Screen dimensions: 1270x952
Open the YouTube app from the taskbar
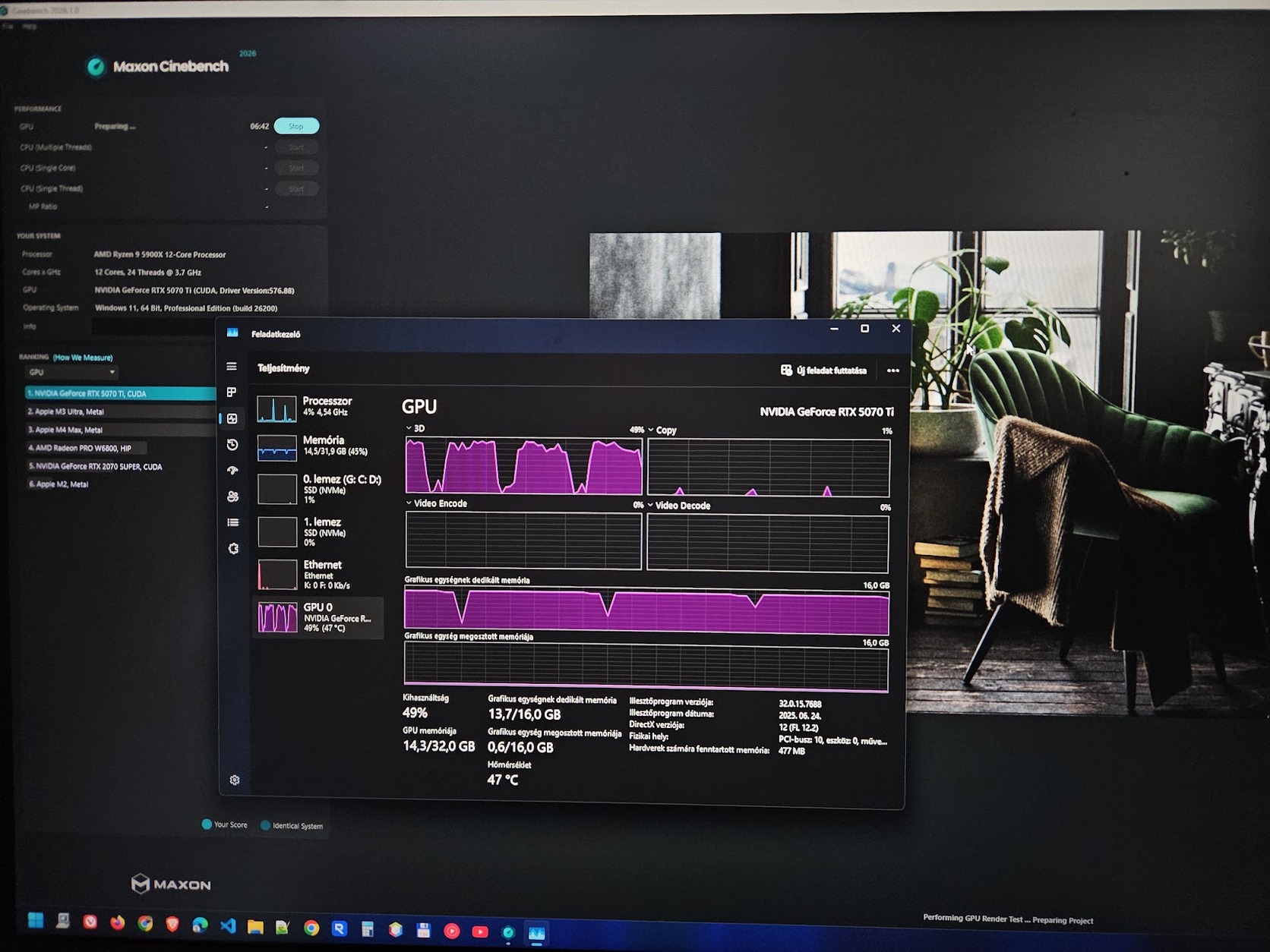480,932
